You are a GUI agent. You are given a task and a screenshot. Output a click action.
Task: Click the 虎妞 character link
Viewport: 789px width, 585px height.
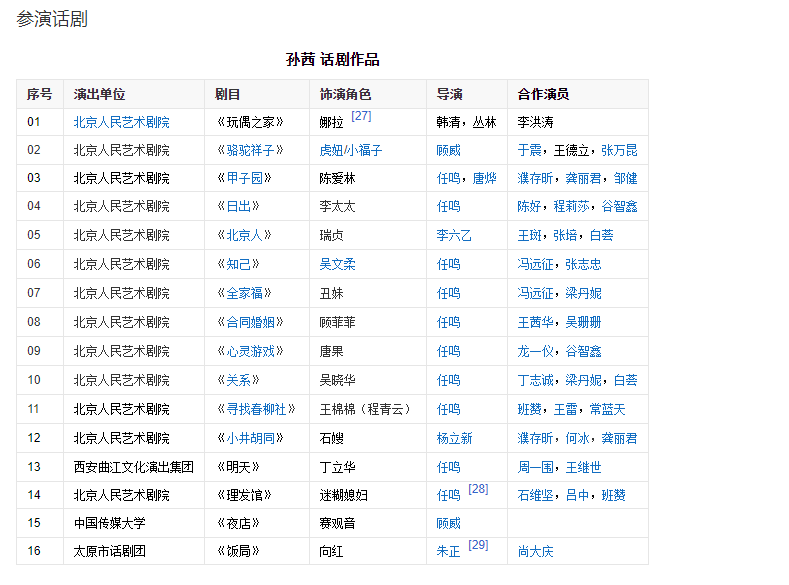point(330,150)
